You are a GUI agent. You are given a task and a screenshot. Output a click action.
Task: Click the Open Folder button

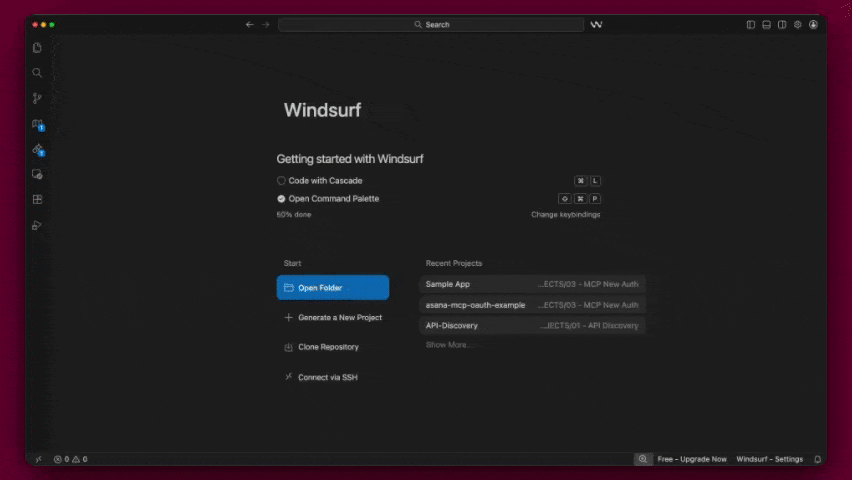coord(333,288)
